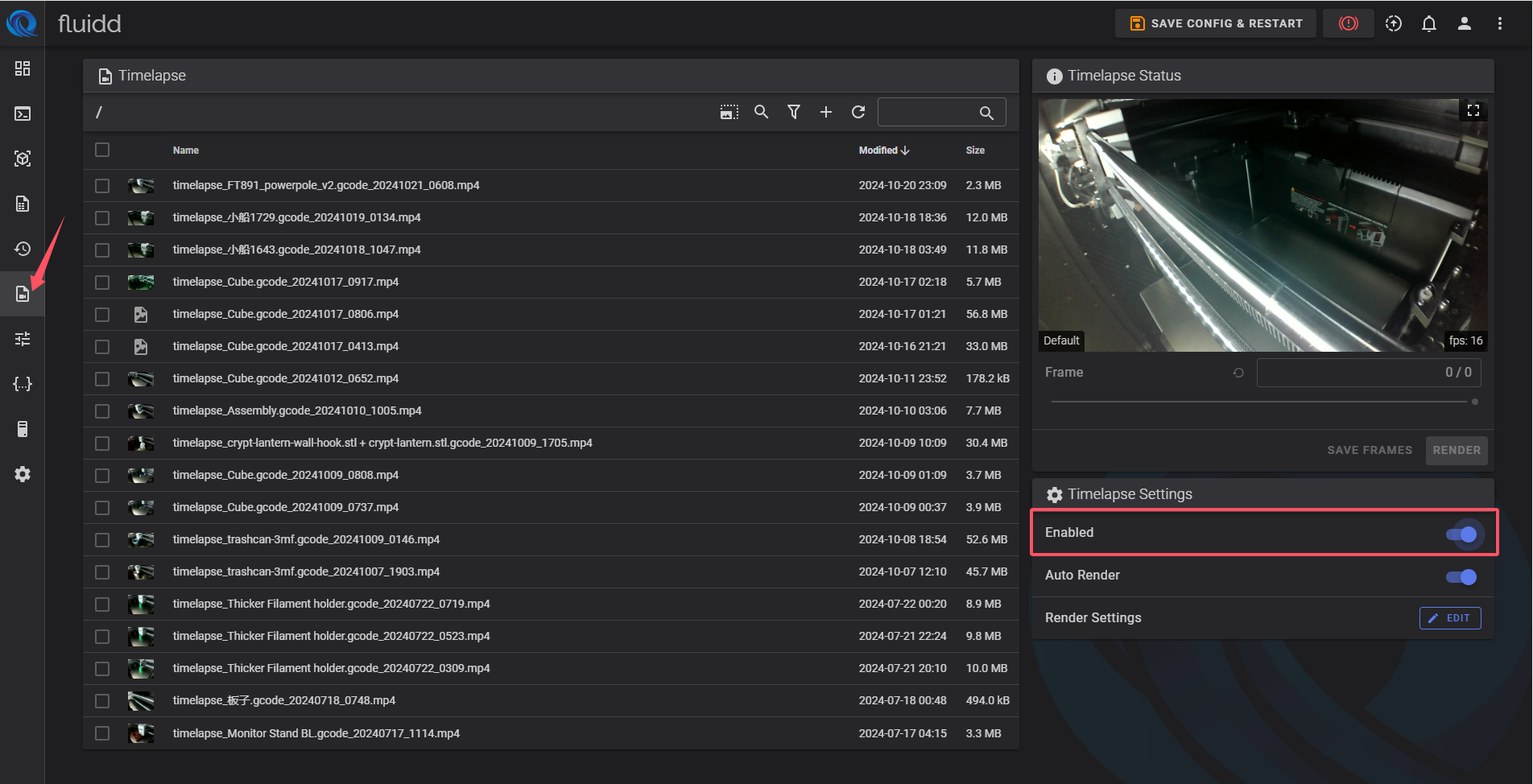The width and height of the screenshot is (1533, 784).
Task: Disable the Auto Render switch
Action: point(1461,576)
